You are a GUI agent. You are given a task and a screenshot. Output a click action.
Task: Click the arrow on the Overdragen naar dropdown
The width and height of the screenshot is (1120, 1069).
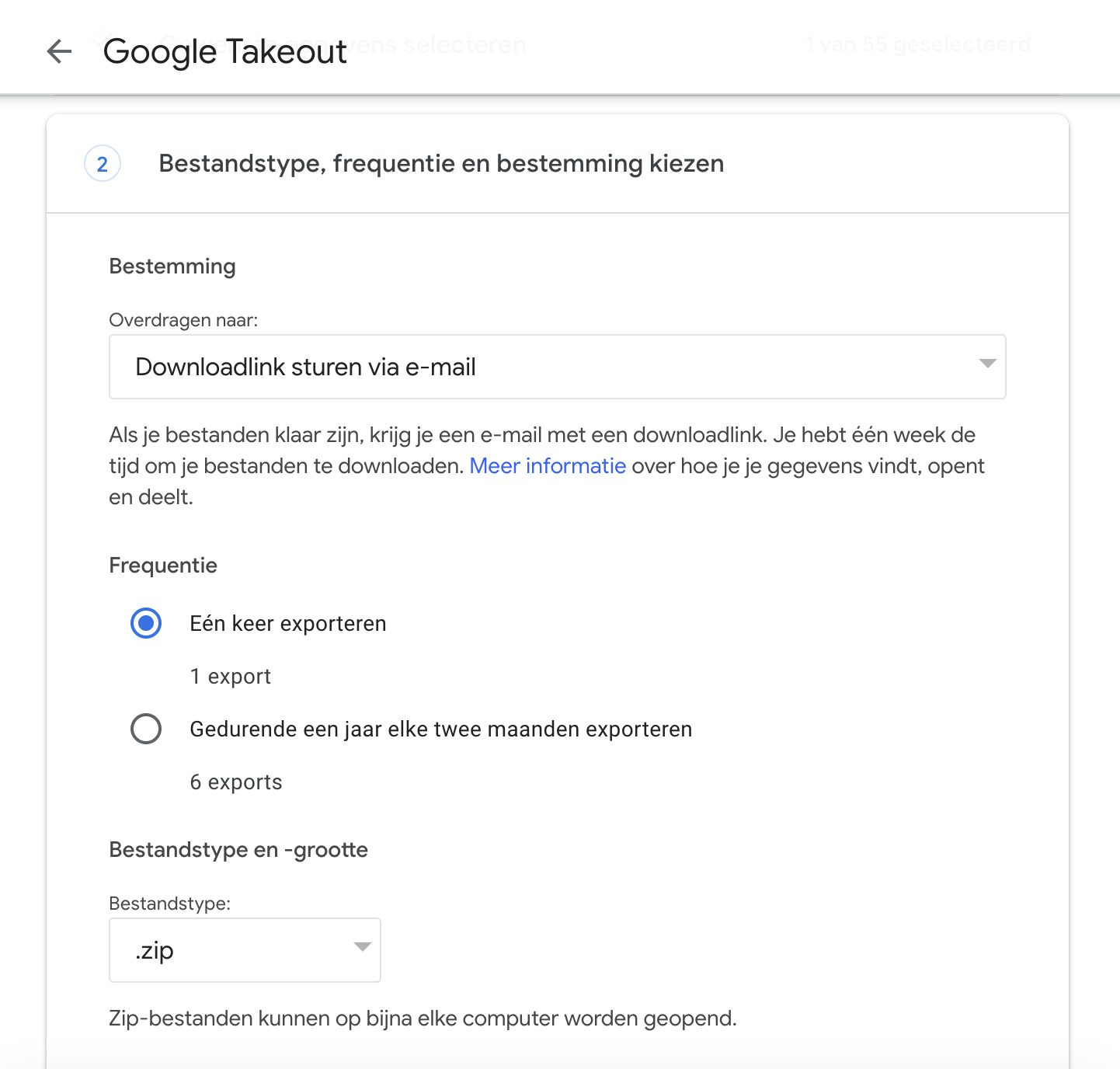tap(987, 364)
